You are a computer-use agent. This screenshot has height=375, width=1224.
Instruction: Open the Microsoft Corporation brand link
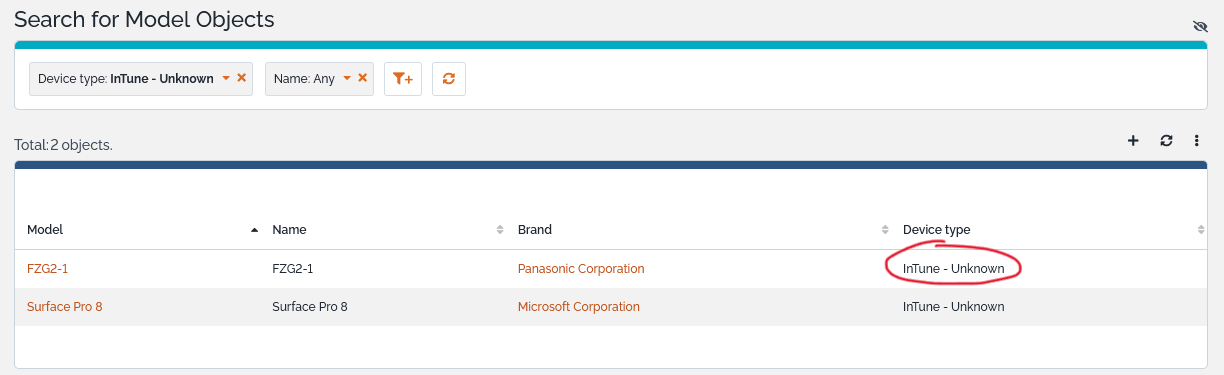tap(579, 307)
